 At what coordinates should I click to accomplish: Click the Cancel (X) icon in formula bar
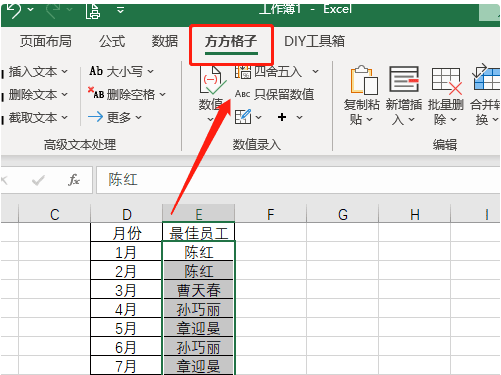[5, 180]
